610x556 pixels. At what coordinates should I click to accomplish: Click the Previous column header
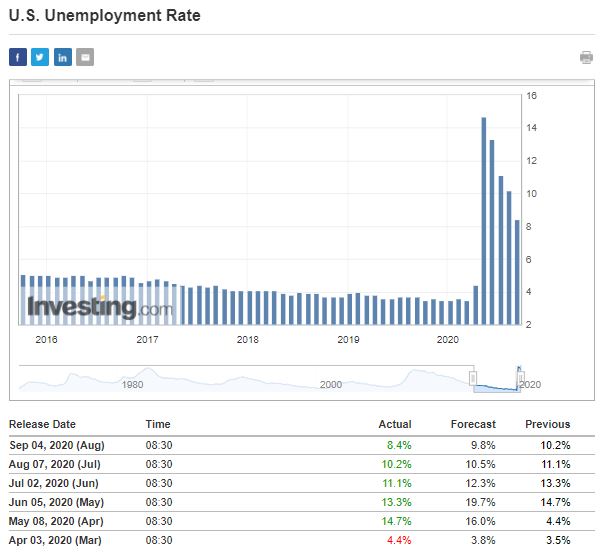tap(547, 424)
